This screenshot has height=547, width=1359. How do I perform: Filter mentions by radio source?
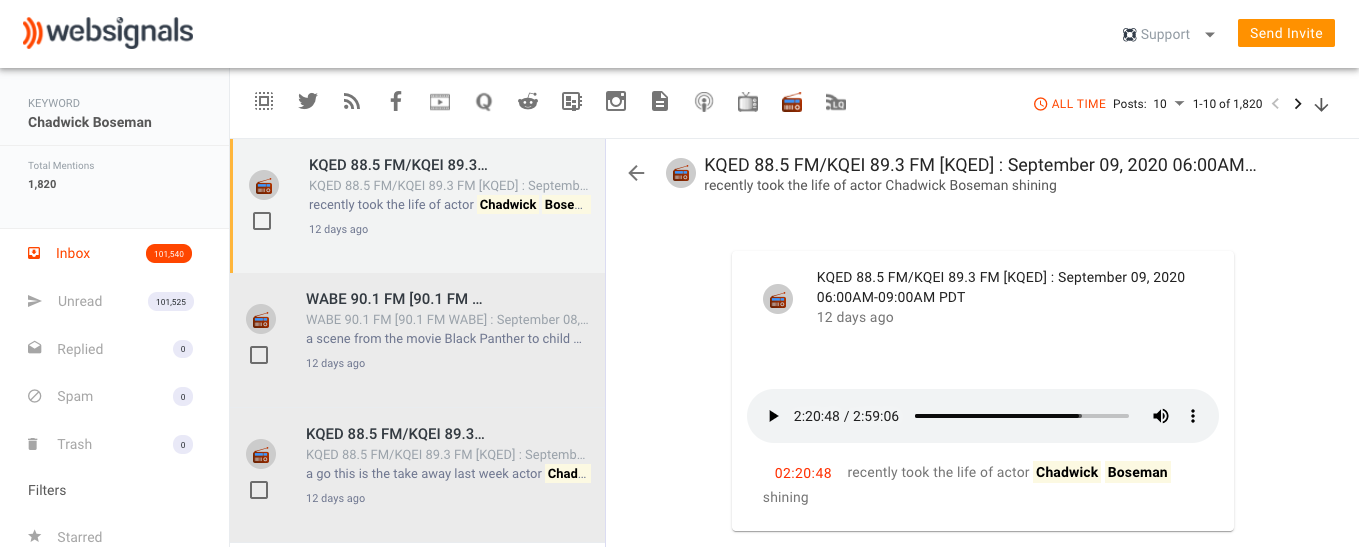[x=792, y=102]
